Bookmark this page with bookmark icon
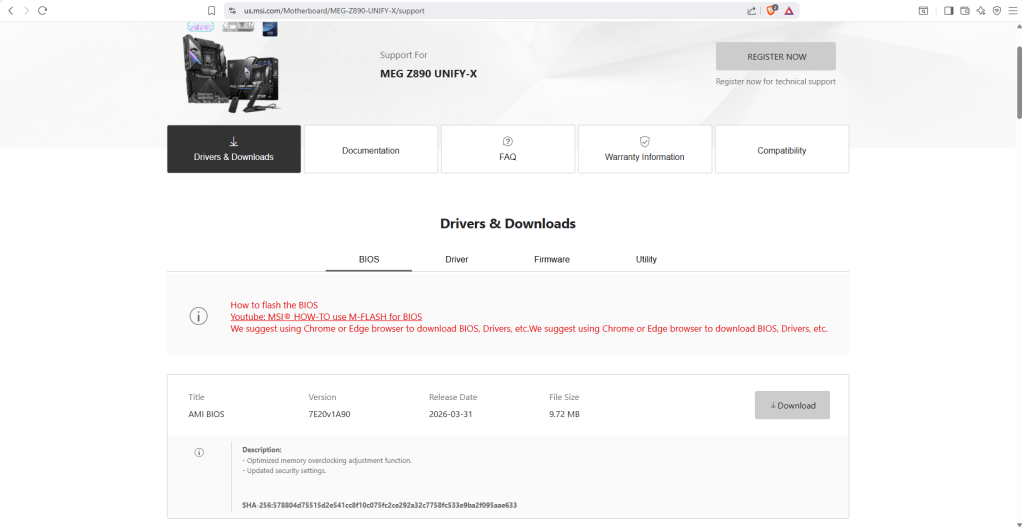This screenshot has height=528, width=1022. coord(211,10)
